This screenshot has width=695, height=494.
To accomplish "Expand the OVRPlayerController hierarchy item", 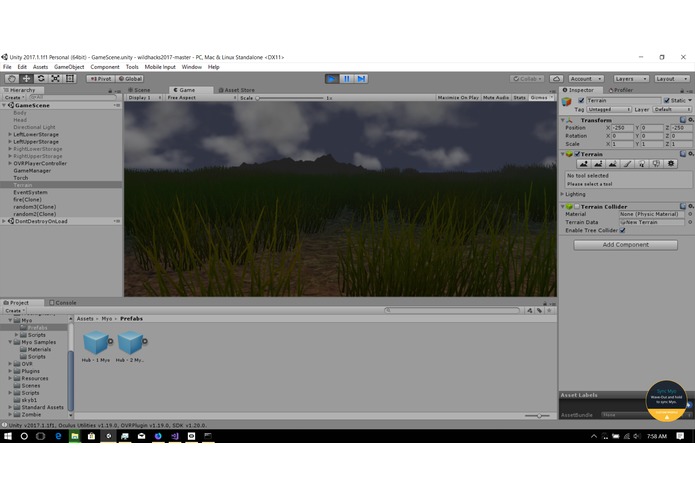I will click(x=10, y=163).
